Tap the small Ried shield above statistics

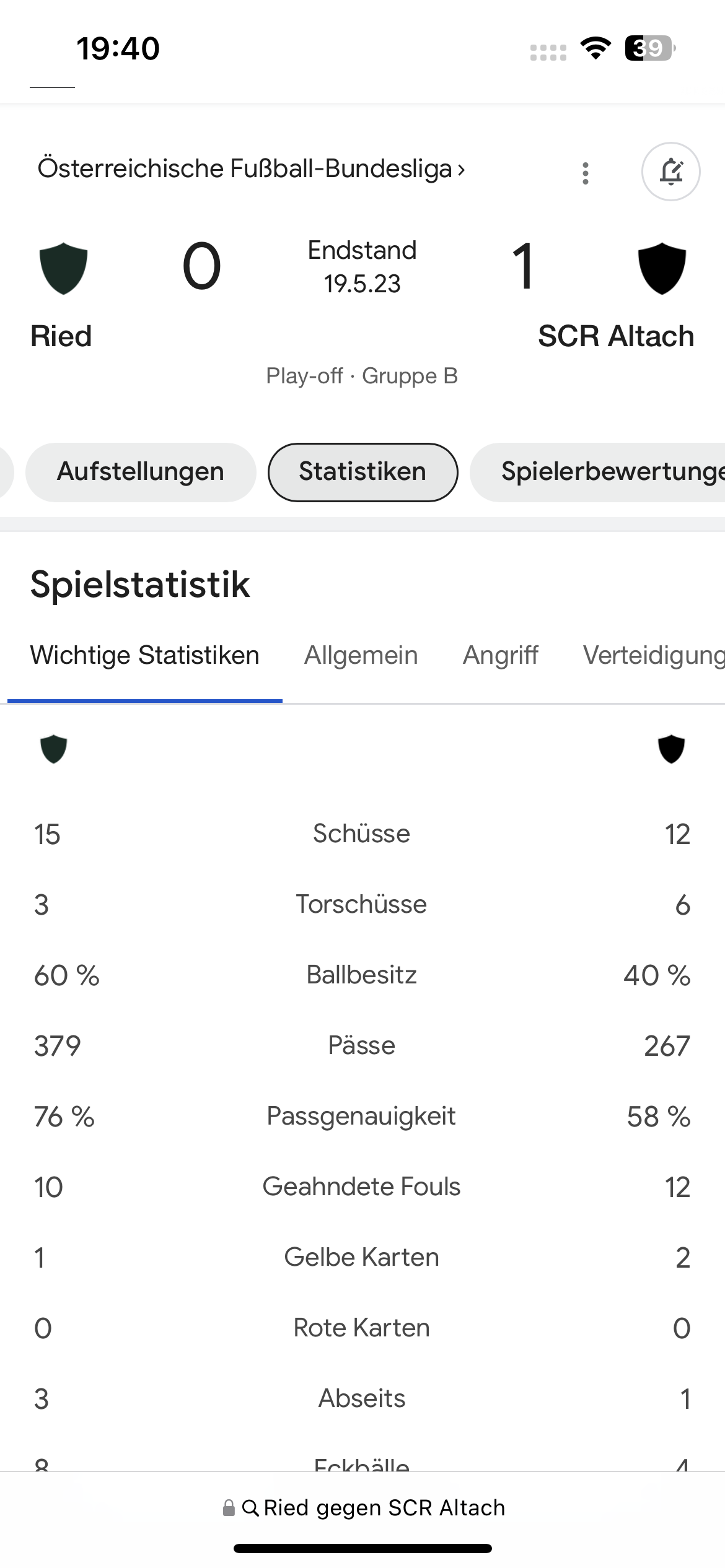pyautogui.click(x=53, y=749)
